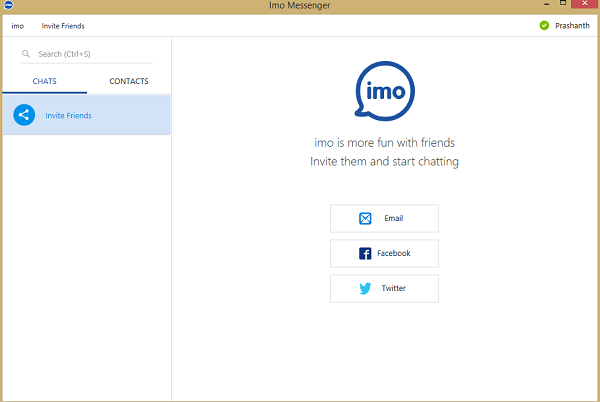Click the Twitter bird icon
600x402 pixels.
coord(365,288)
